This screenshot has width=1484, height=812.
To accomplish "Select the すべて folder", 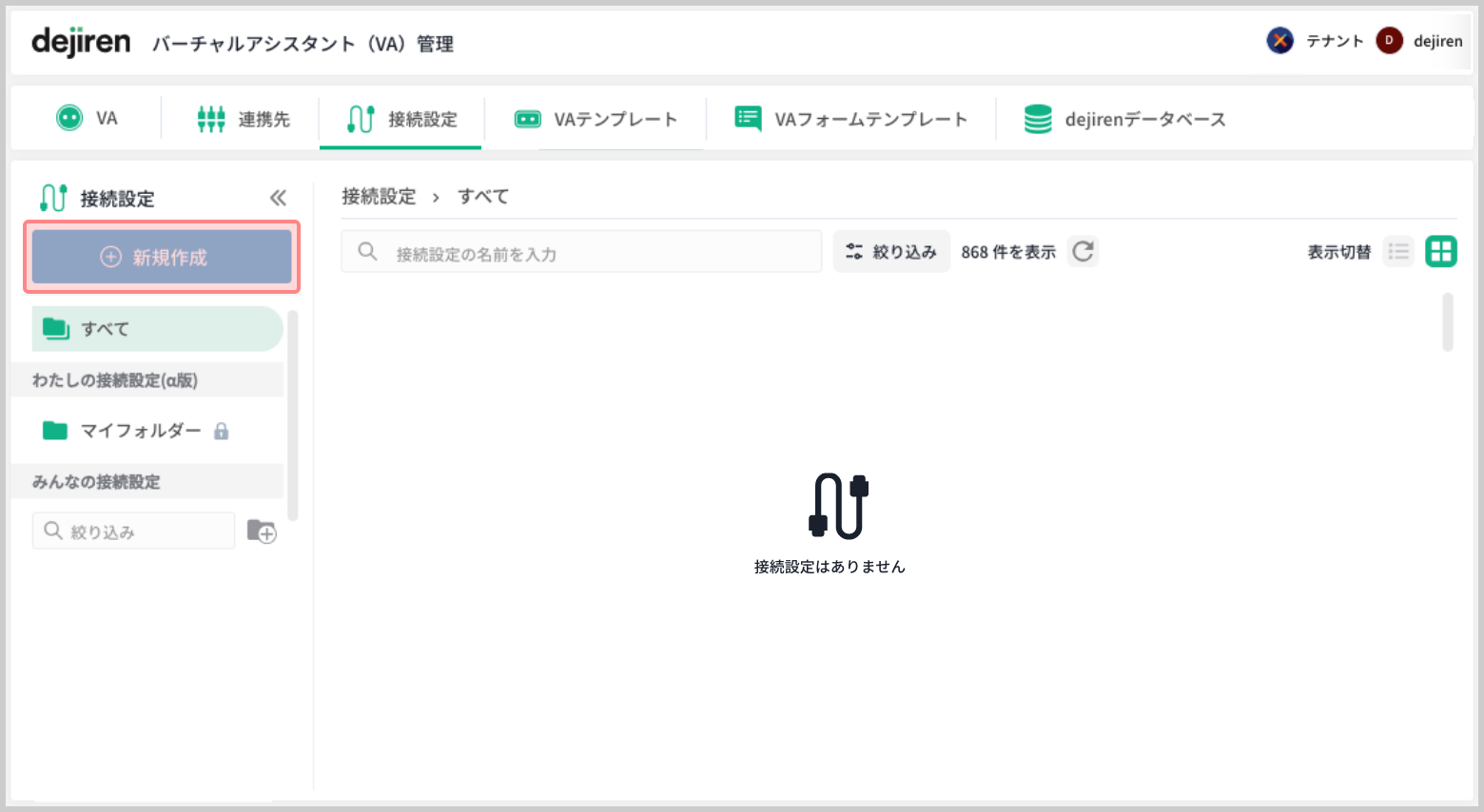I will pos(157,329).
